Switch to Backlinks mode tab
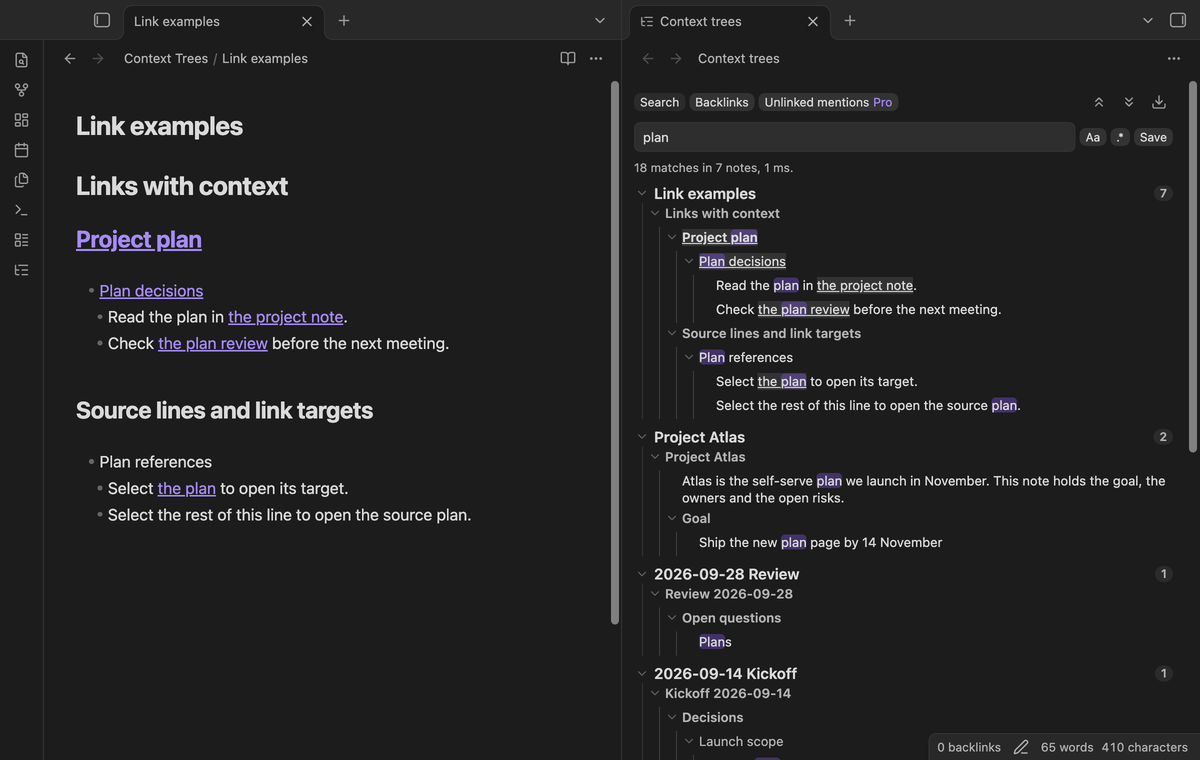 pos(722,102)
